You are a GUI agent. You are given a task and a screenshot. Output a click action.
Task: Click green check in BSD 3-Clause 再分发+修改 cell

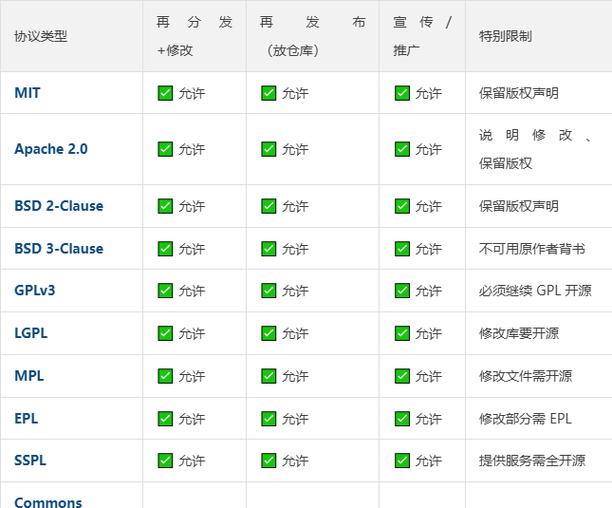pos(165,249)
